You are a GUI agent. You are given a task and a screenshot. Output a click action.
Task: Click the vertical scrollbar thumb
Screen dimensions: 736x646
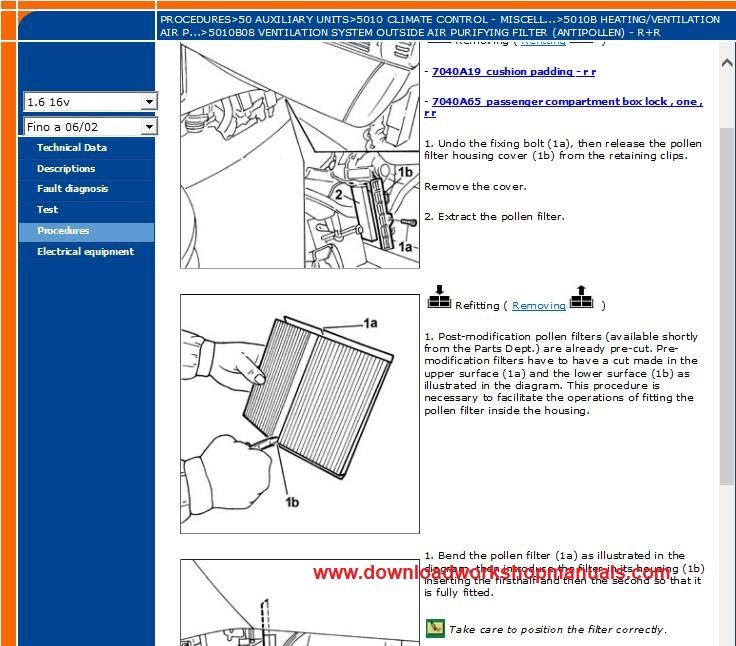[x=727, y=305]
